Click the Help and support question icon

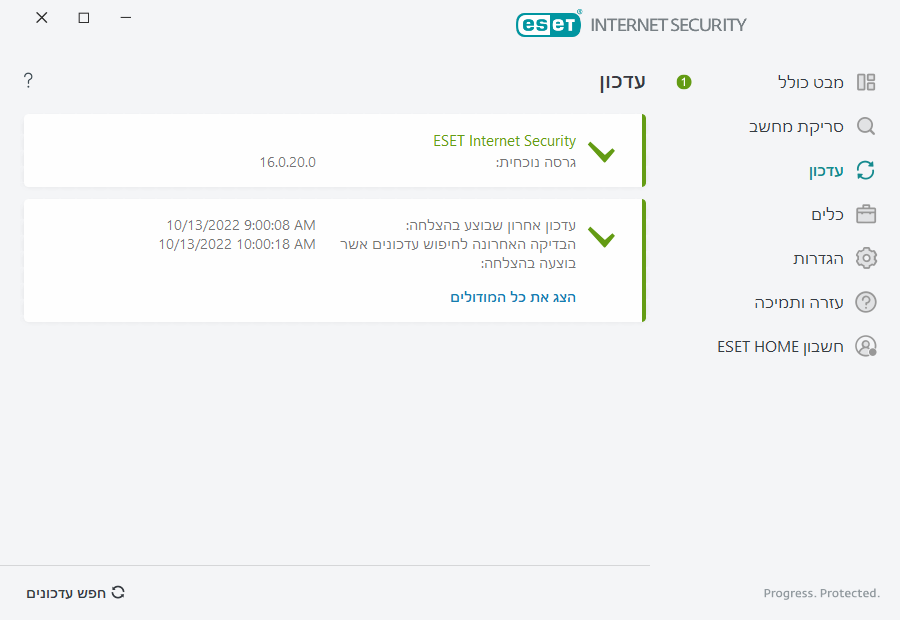coord(866,302)
